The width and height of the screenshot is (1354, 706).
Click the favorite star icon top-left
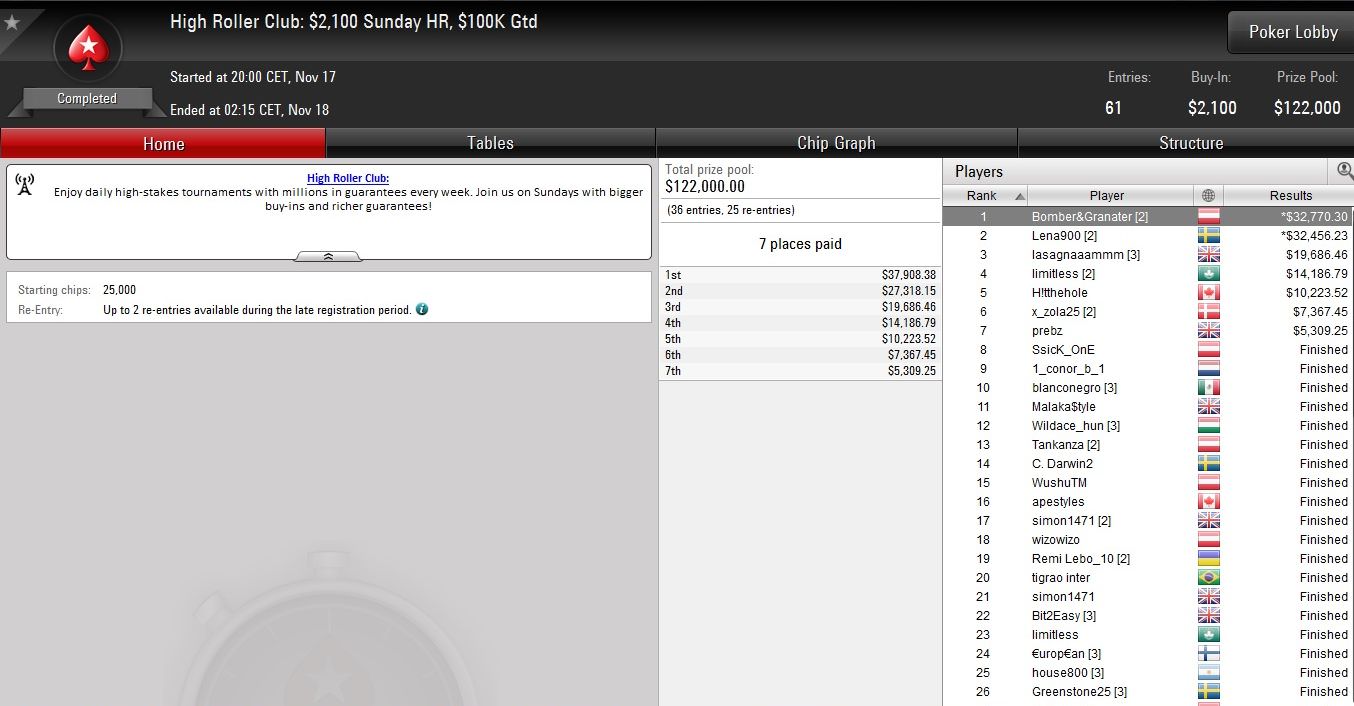12,22
